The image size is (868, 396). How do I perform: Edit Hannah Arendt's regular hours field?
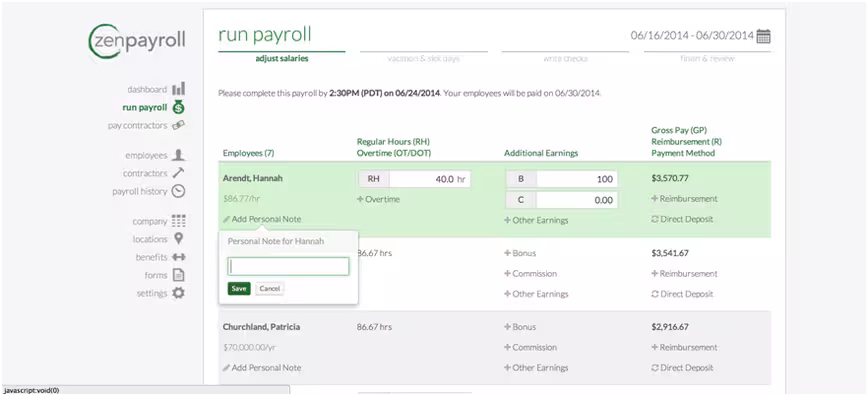click(430, 179)
